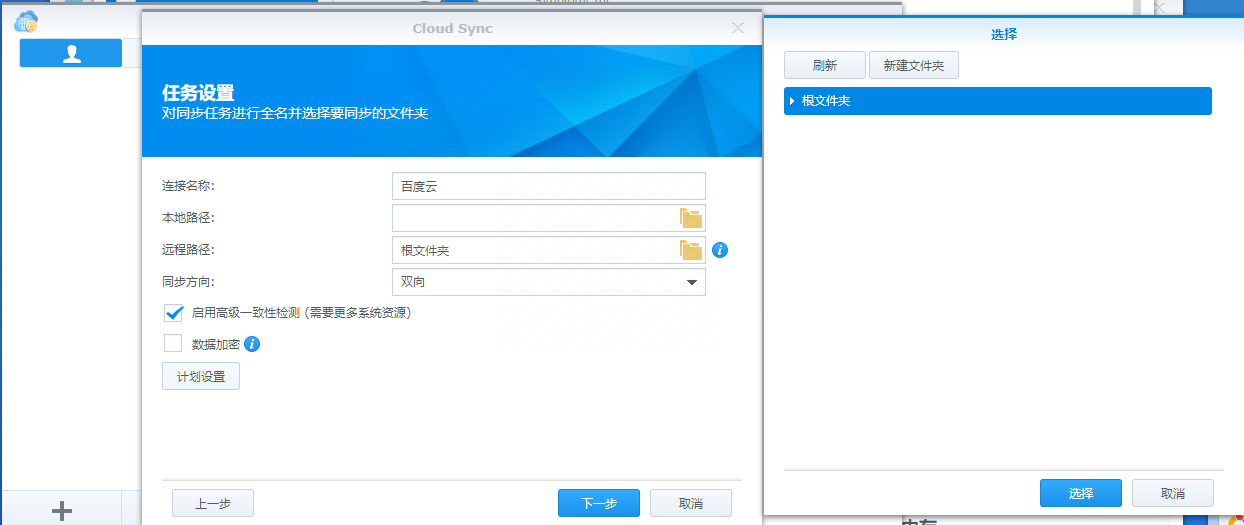The height and width of the screenshot is (525, 1244).
Task: Click 新建文件夹 button
Action: click(913, 66)
